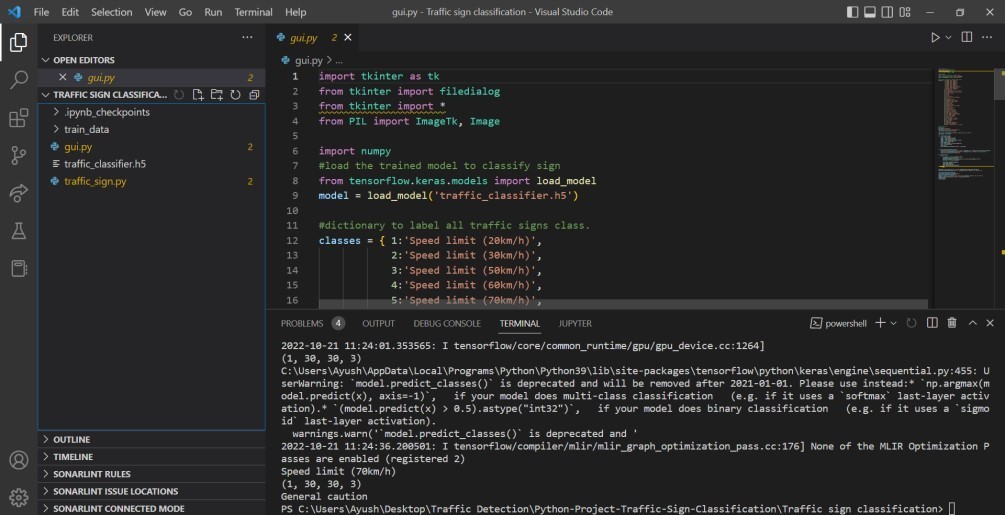The height and width of the screenshot is (515, 1005).
Task: Open the Source Control view
Action: click(19, 156)
